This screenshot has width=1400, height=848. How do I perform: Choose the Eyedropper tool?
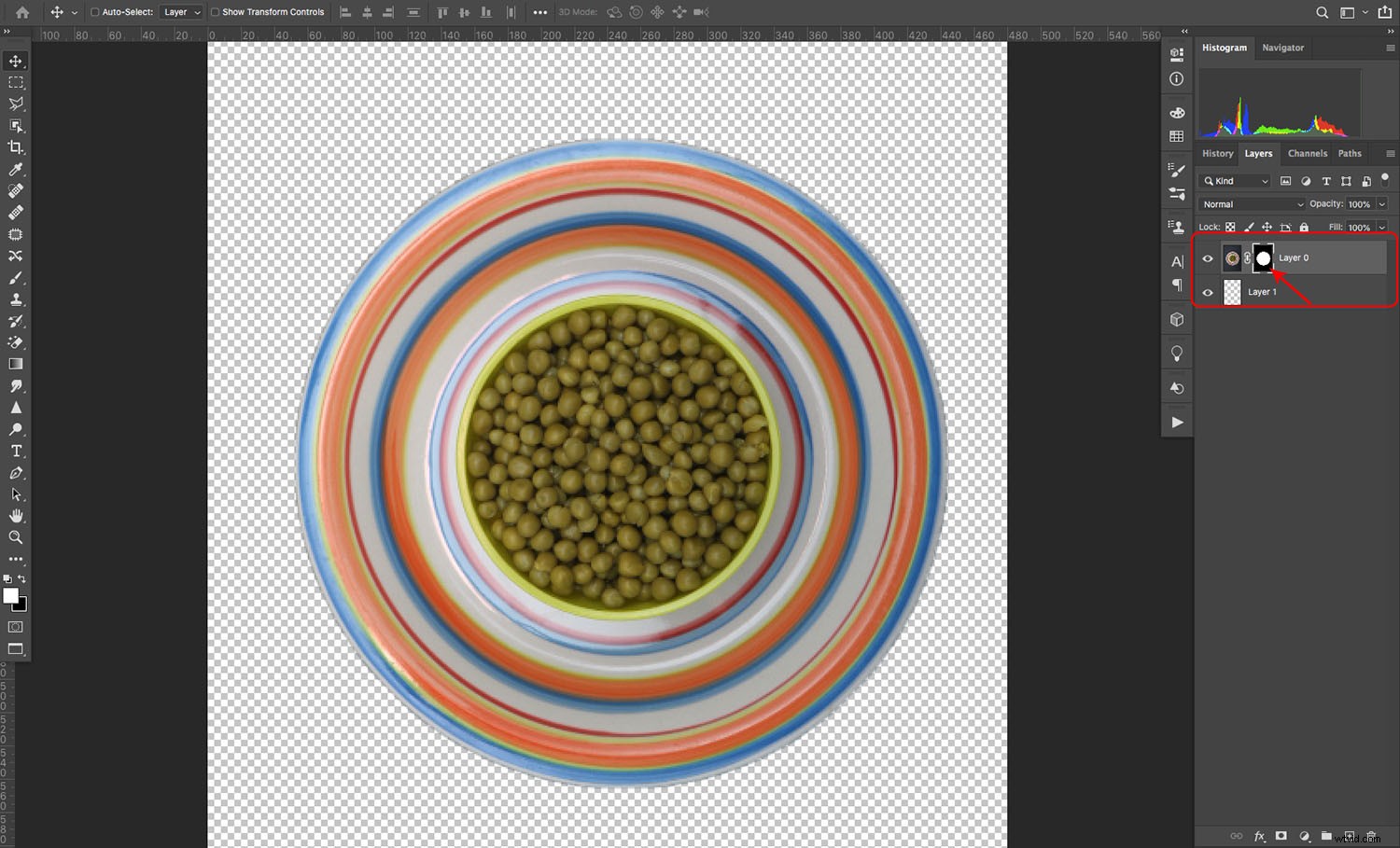pos(15,169)
